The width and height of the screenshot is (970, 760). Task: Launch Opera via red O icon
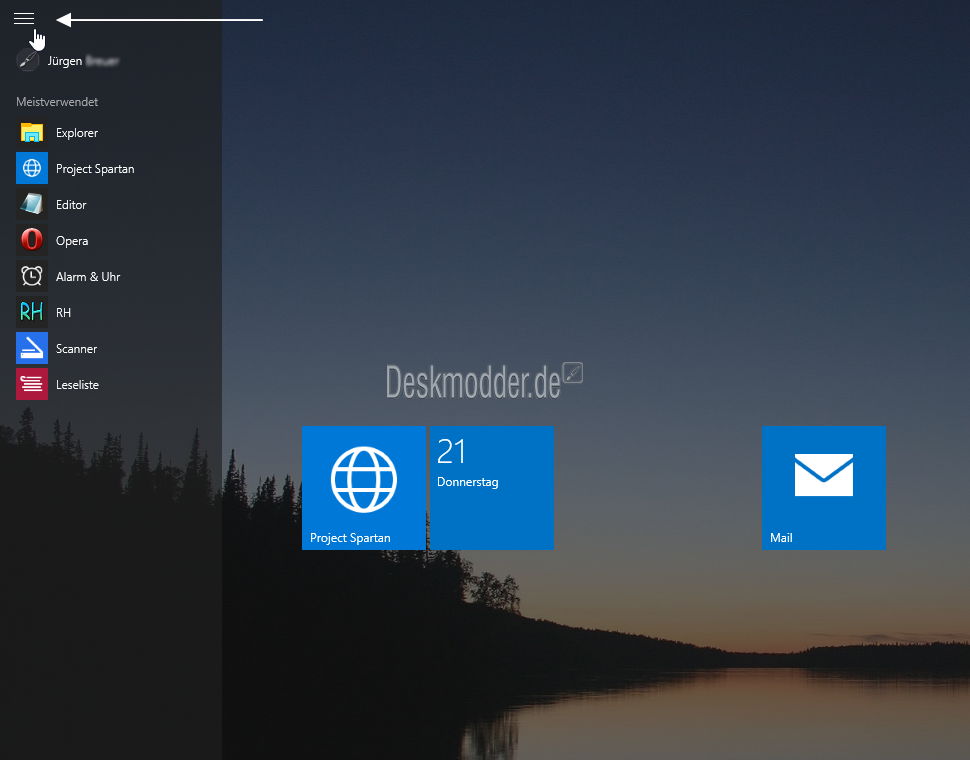point(32,240)
